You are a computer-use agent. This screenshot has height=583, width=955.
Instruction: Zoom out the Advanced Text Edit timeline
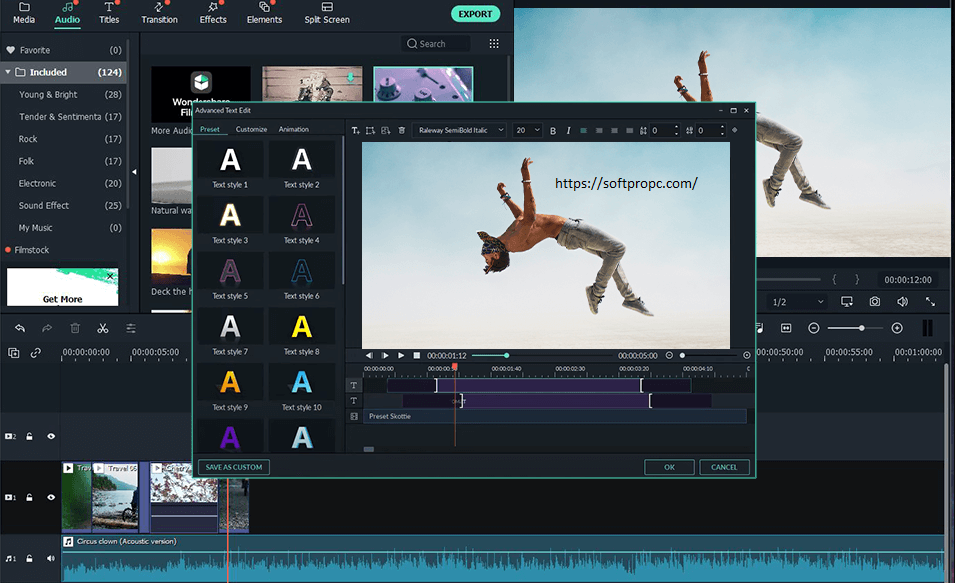tap(669, 355)
